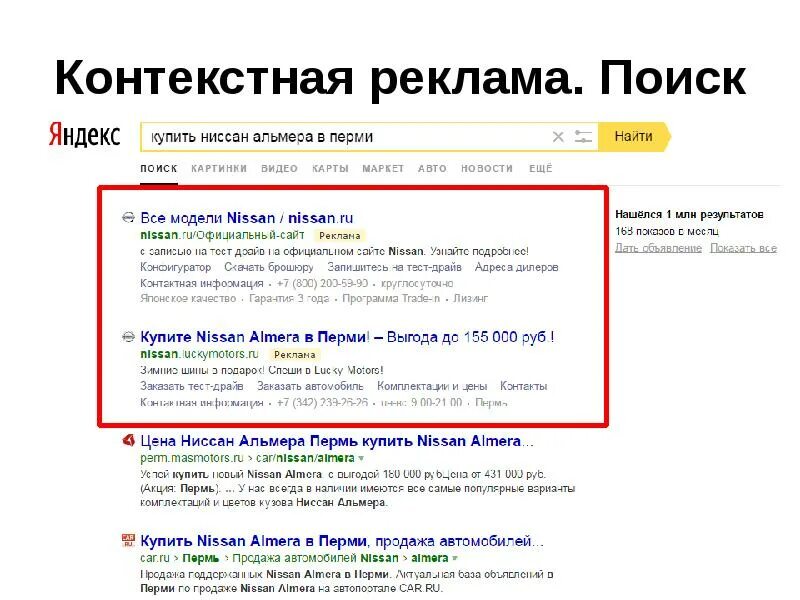Click 'Контактная информация' under luckymotors ad
The width and height of the screenshot is (800, 600).
click(x=202, y=403)
